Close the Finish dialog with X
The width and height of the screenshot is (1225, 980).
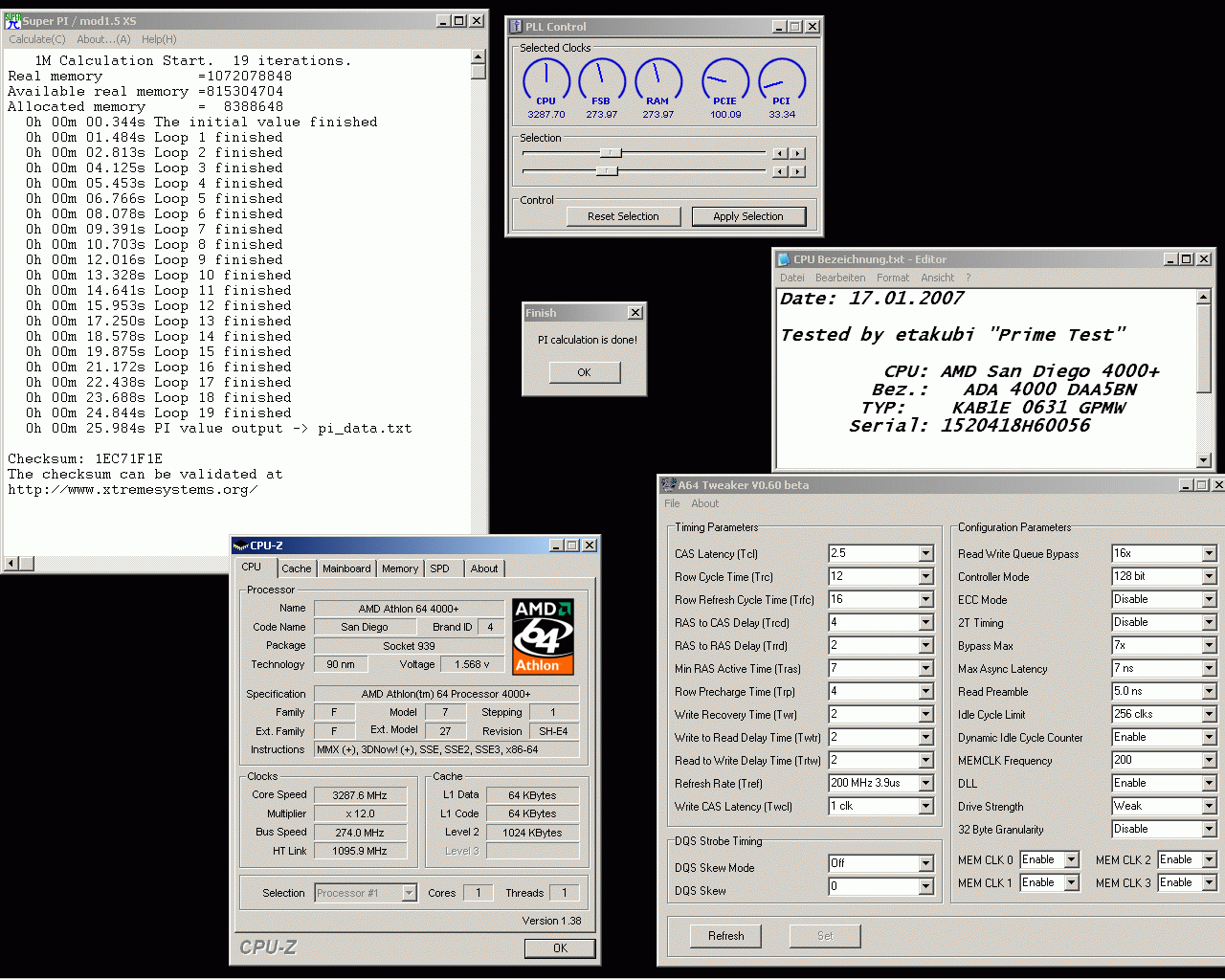tap(635, 313)
